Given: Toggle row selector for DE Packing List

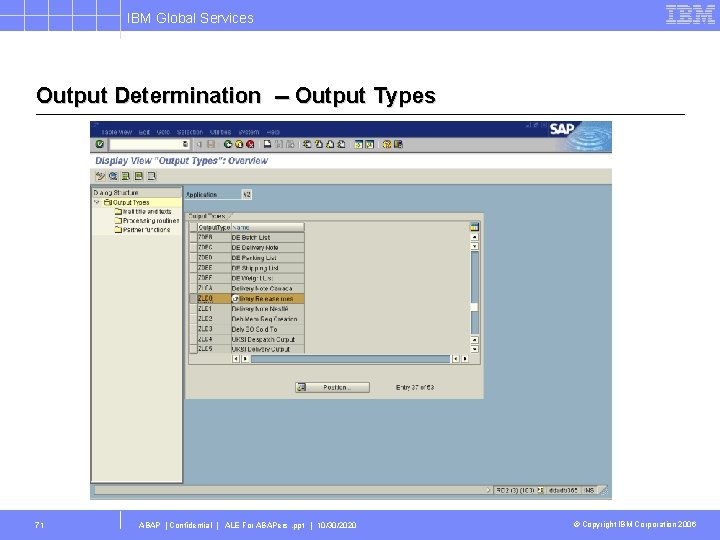Looking at the screenshot, I should pyautogui.click(x=193, y=258).
